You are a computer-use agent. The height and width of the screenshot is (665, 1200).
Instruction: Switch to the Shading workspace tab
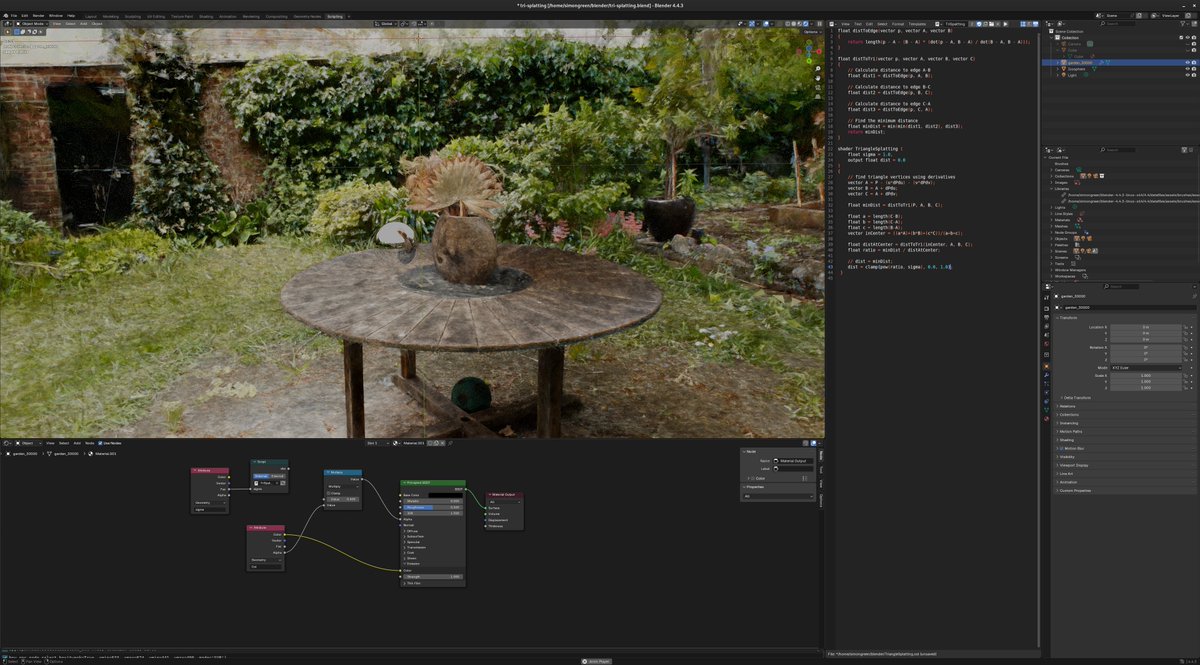206,16
